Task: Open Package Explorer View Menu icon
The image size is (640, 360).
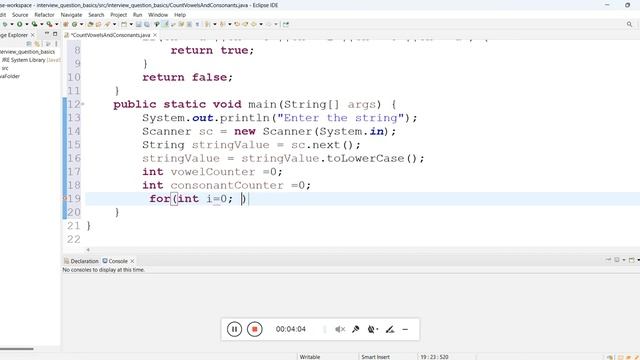Action: pyautogui.click(x=56, y=44)
